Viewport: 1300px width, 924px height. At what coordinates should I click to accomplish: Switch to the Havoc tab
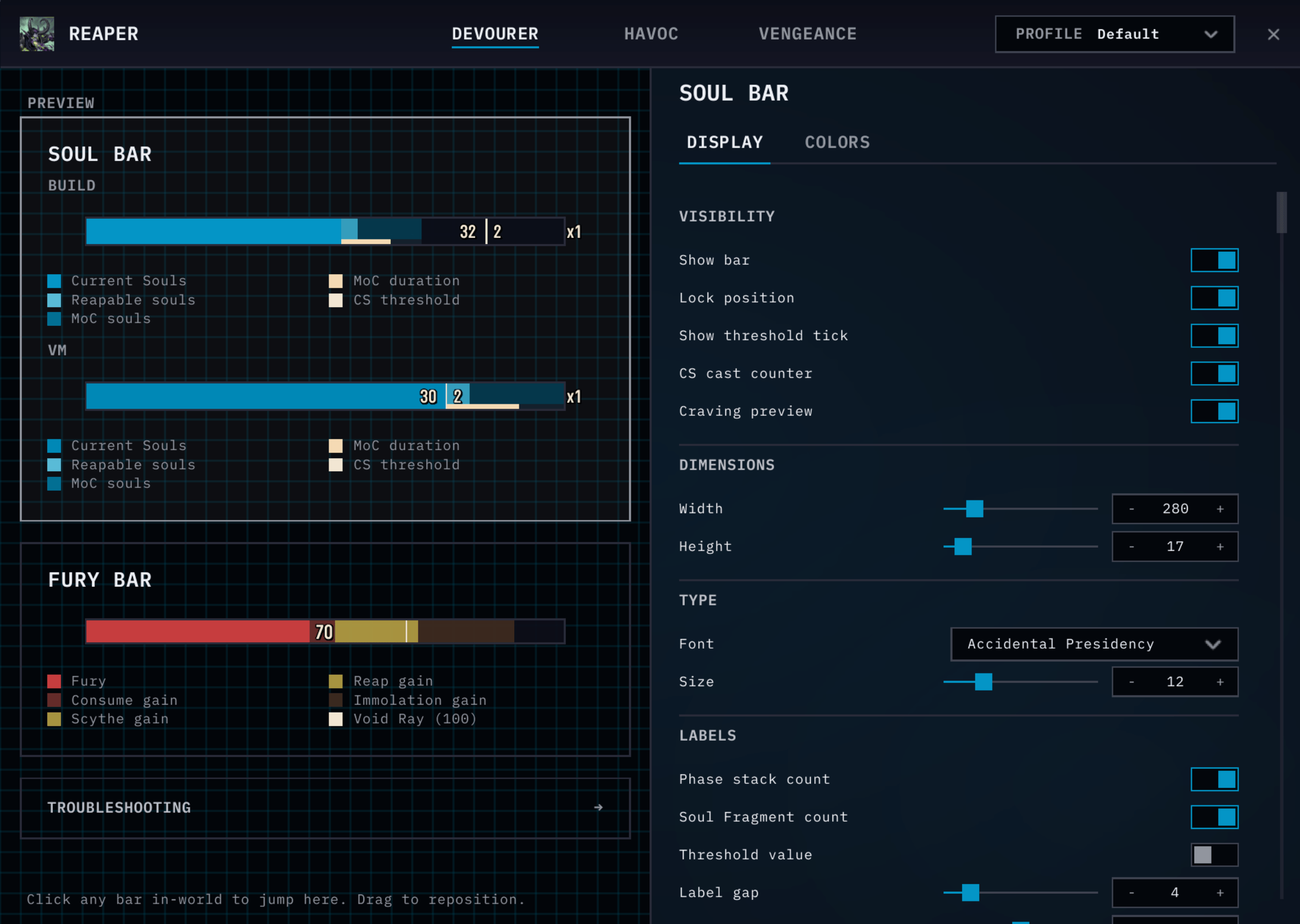651,34
